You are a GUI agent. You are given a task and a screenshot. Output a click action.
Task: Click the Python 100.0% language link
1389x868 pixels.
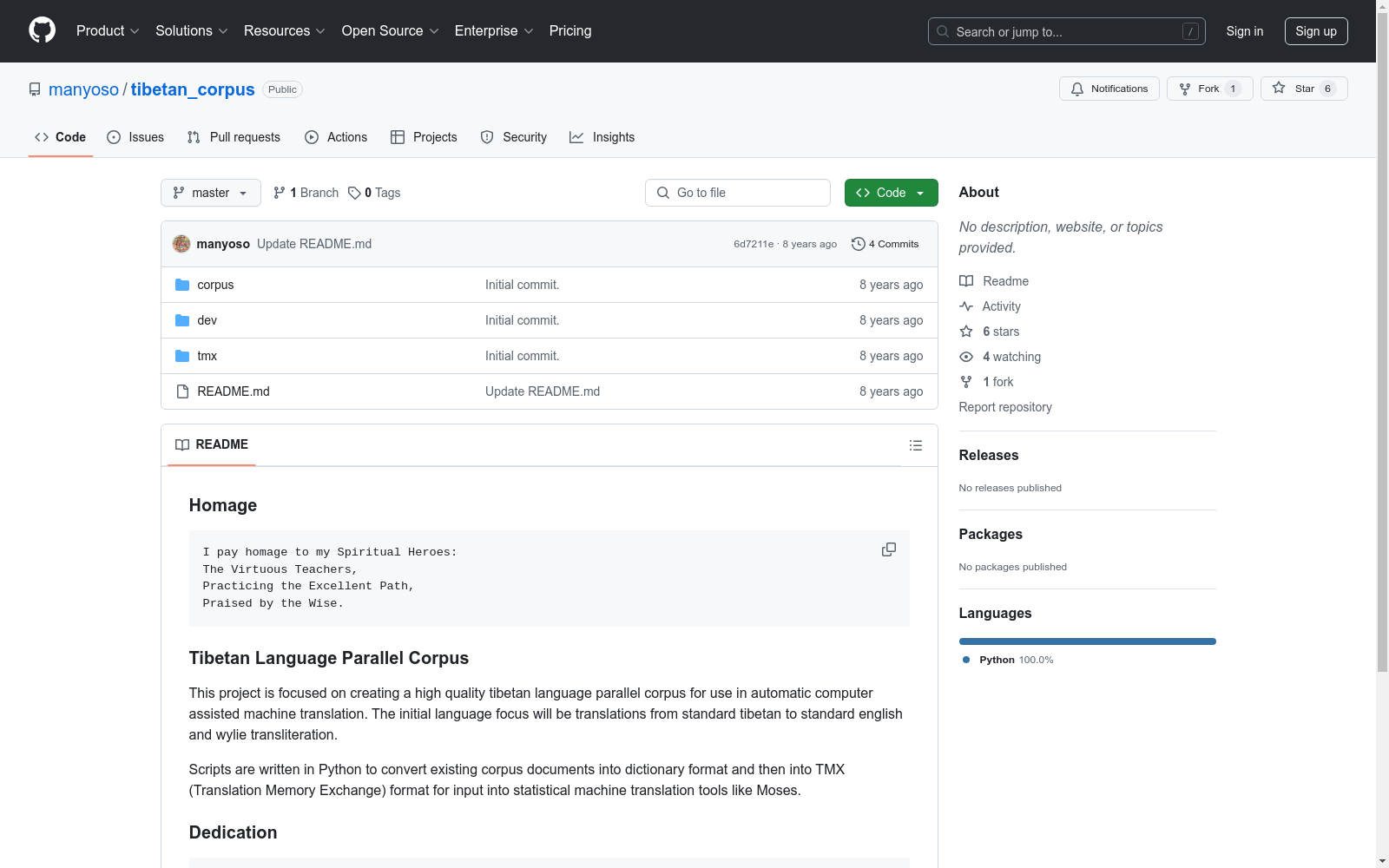click(1008, 660)
